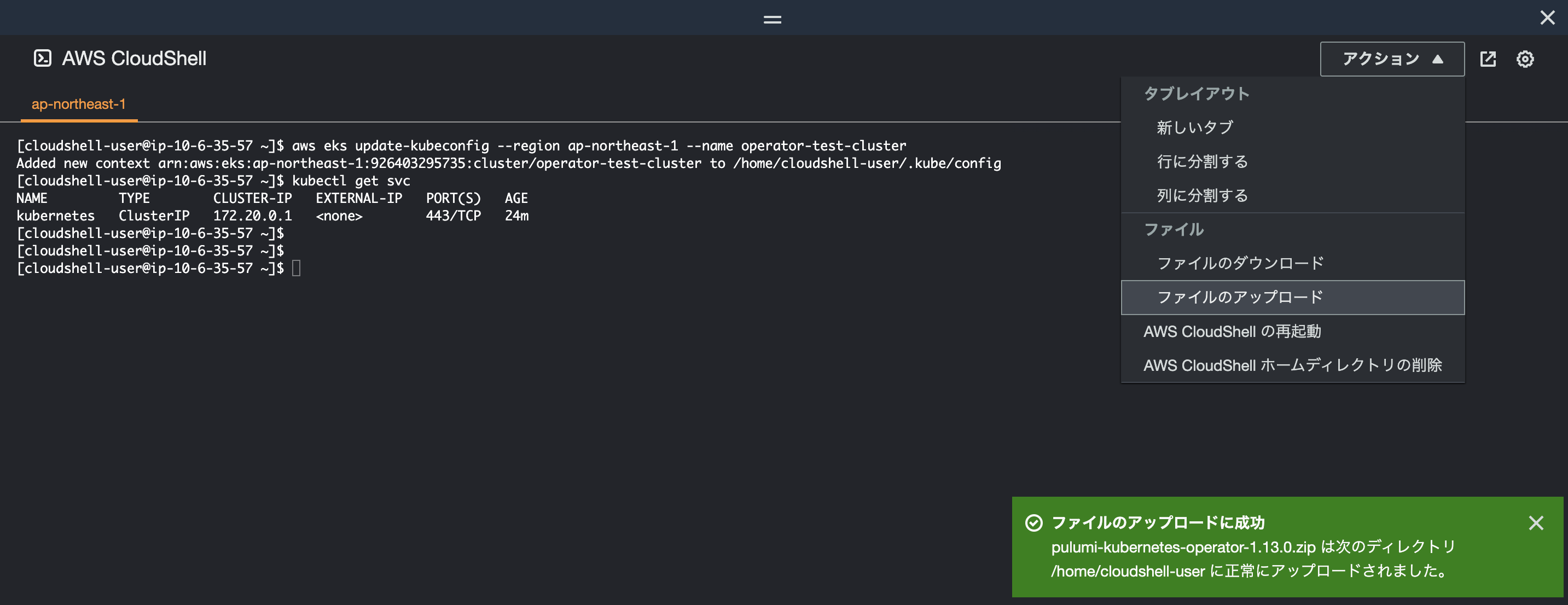The height and width of the screenshot is (605, 1568).
Task: Click the '<none>' external IP value
Action: [339, 216]
